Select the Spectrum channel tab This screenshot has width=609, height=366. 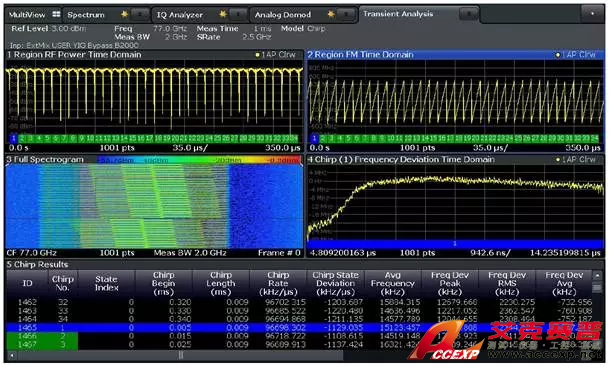[x=86, y=15]
